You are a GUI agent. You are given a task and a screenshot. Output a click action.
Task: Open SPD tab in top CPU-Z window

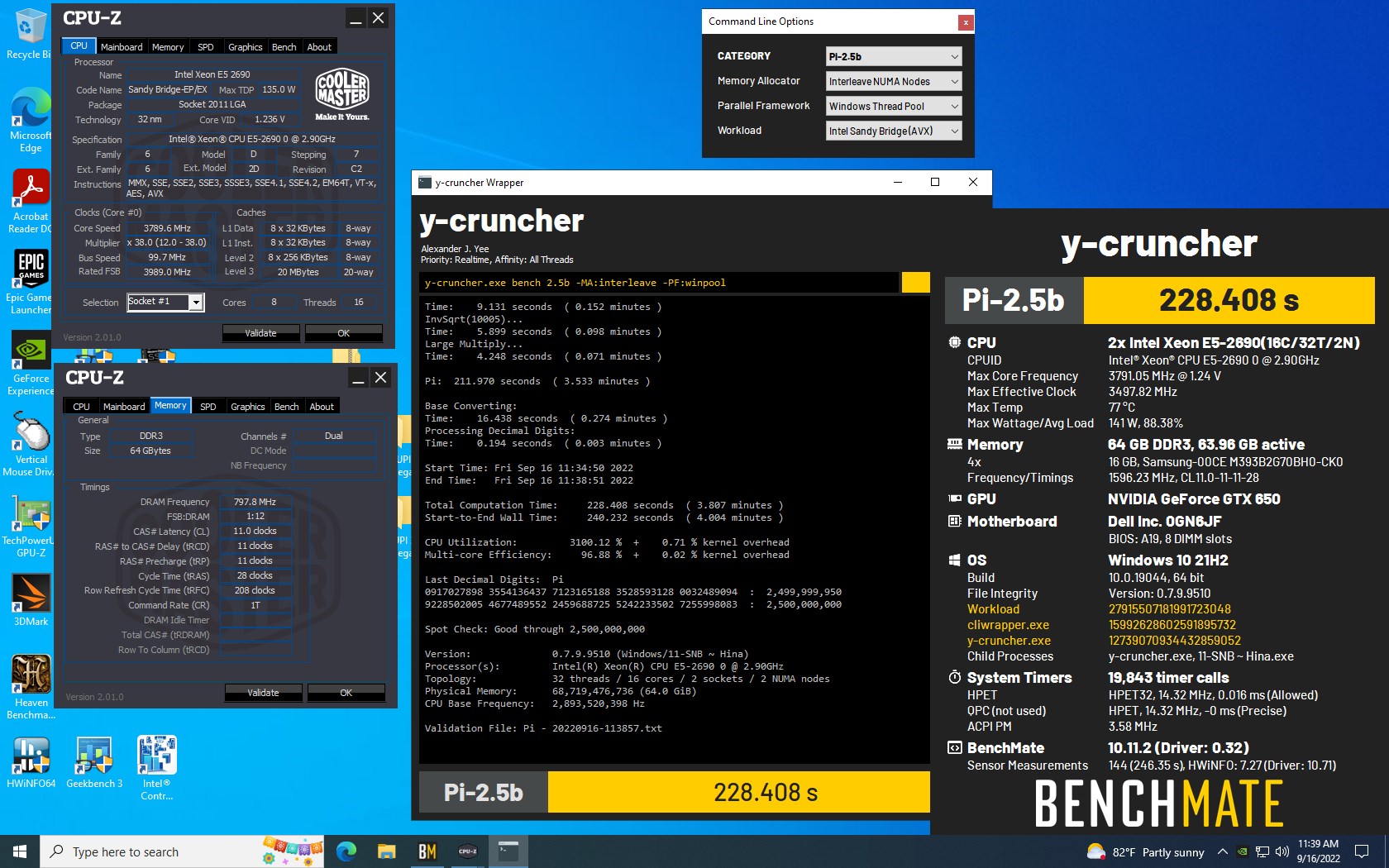tap(206, 47)
